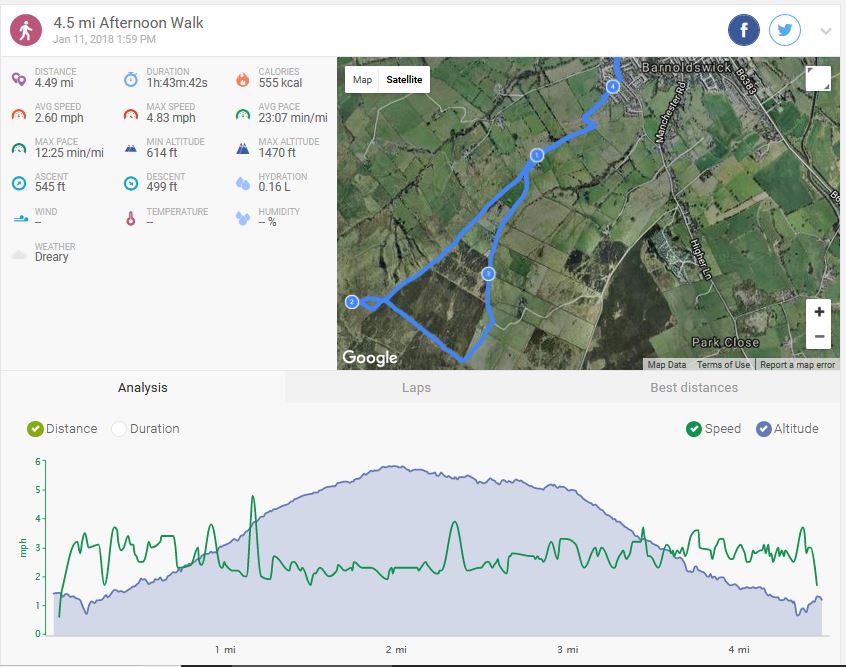
Task: Click the Facebook share icon
Action: (x=744, y=30)
